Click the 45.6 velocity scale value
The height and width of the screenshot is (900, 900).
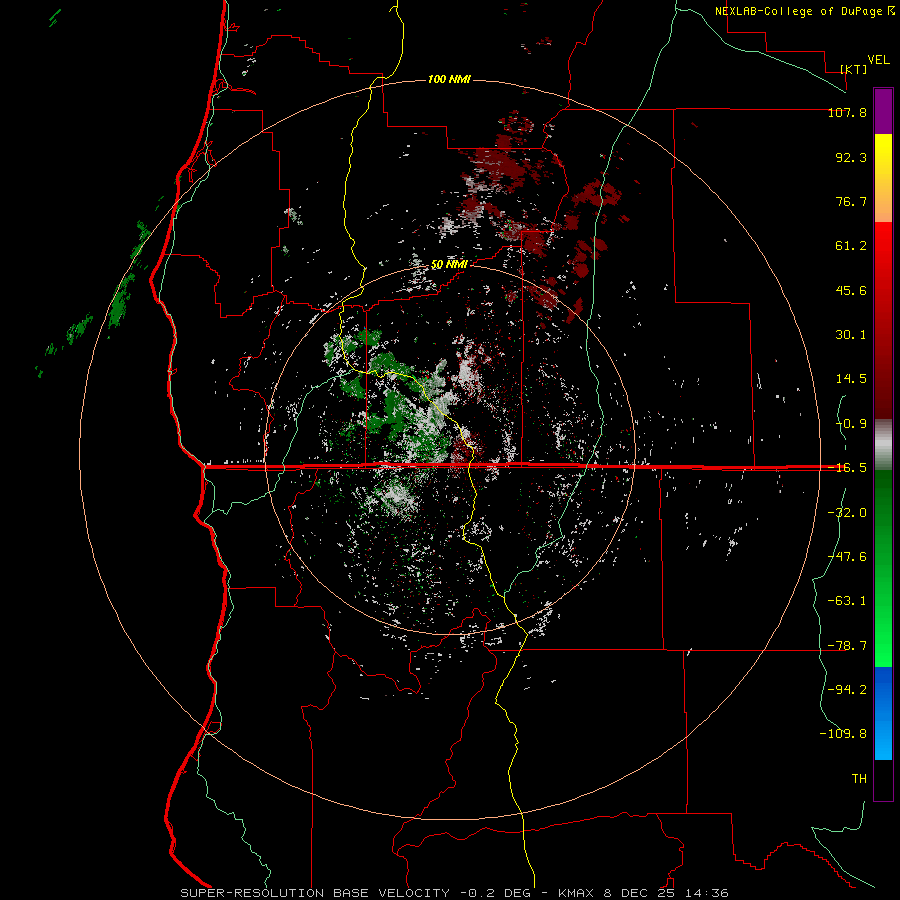[x=851, y=290]
